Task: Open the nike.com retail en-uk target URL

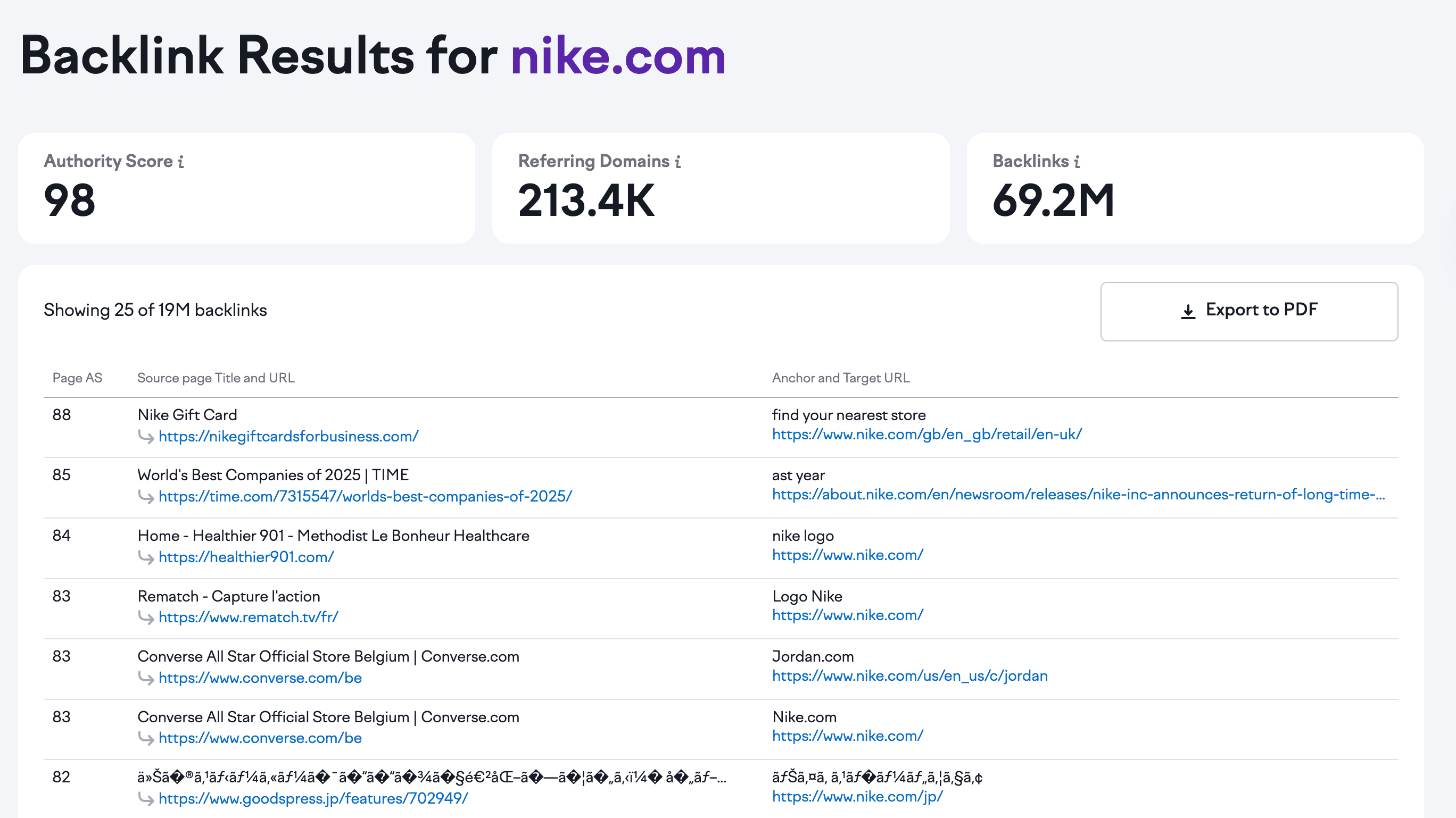Action: tap(926, 435)
